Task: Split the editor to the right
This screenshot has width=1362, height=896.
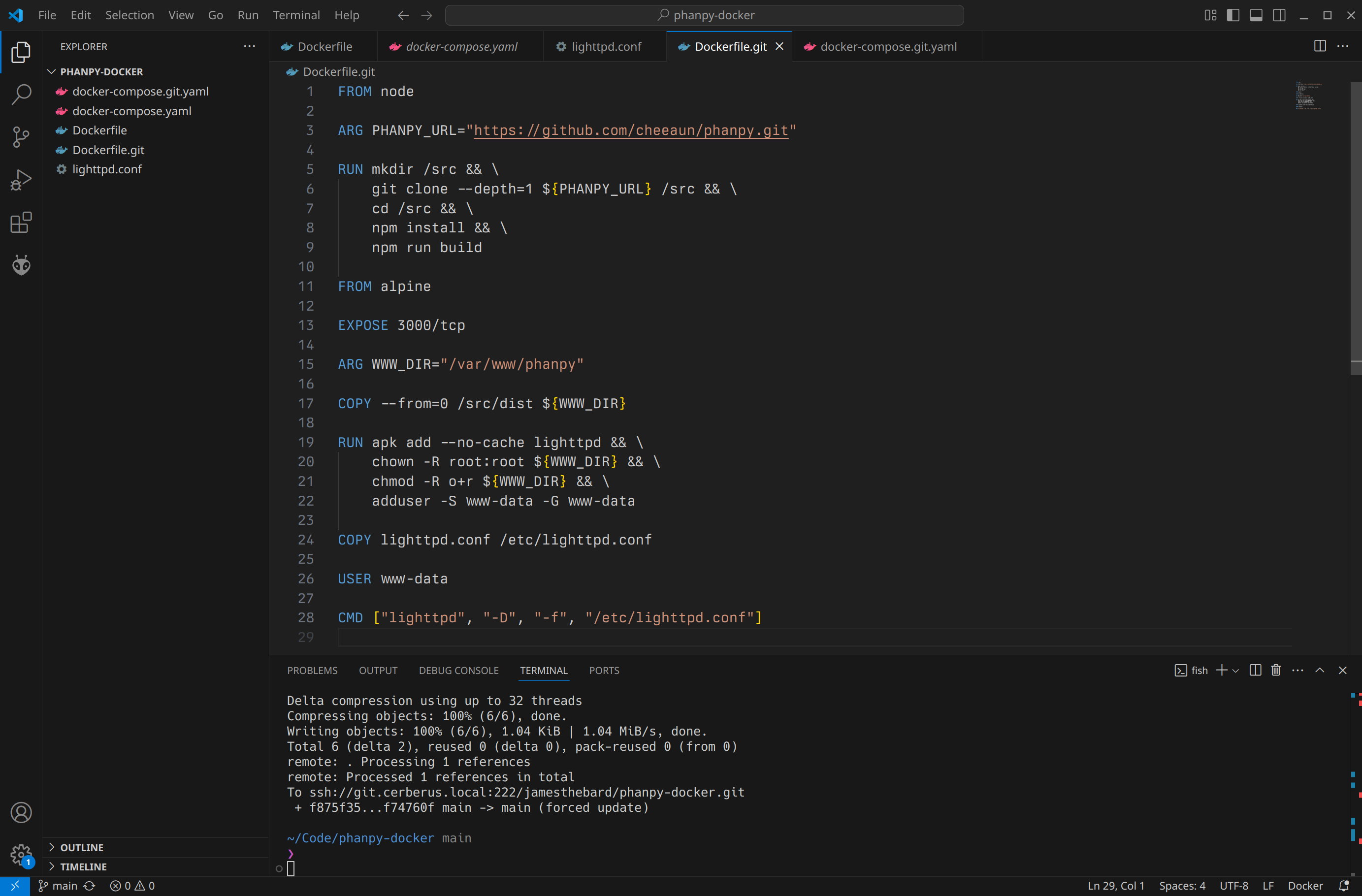Action: pyautogui.click(x=1320, y=46)
